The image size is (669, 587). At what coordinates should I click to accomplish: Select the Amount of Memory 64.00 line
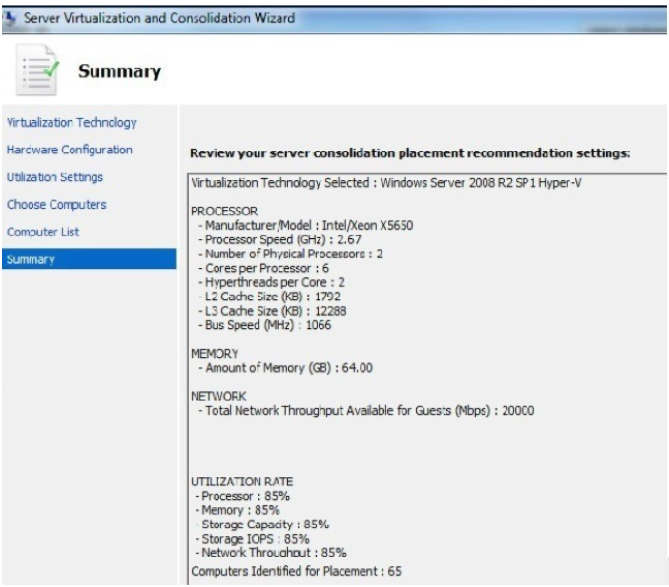click(x=285, y=368)
